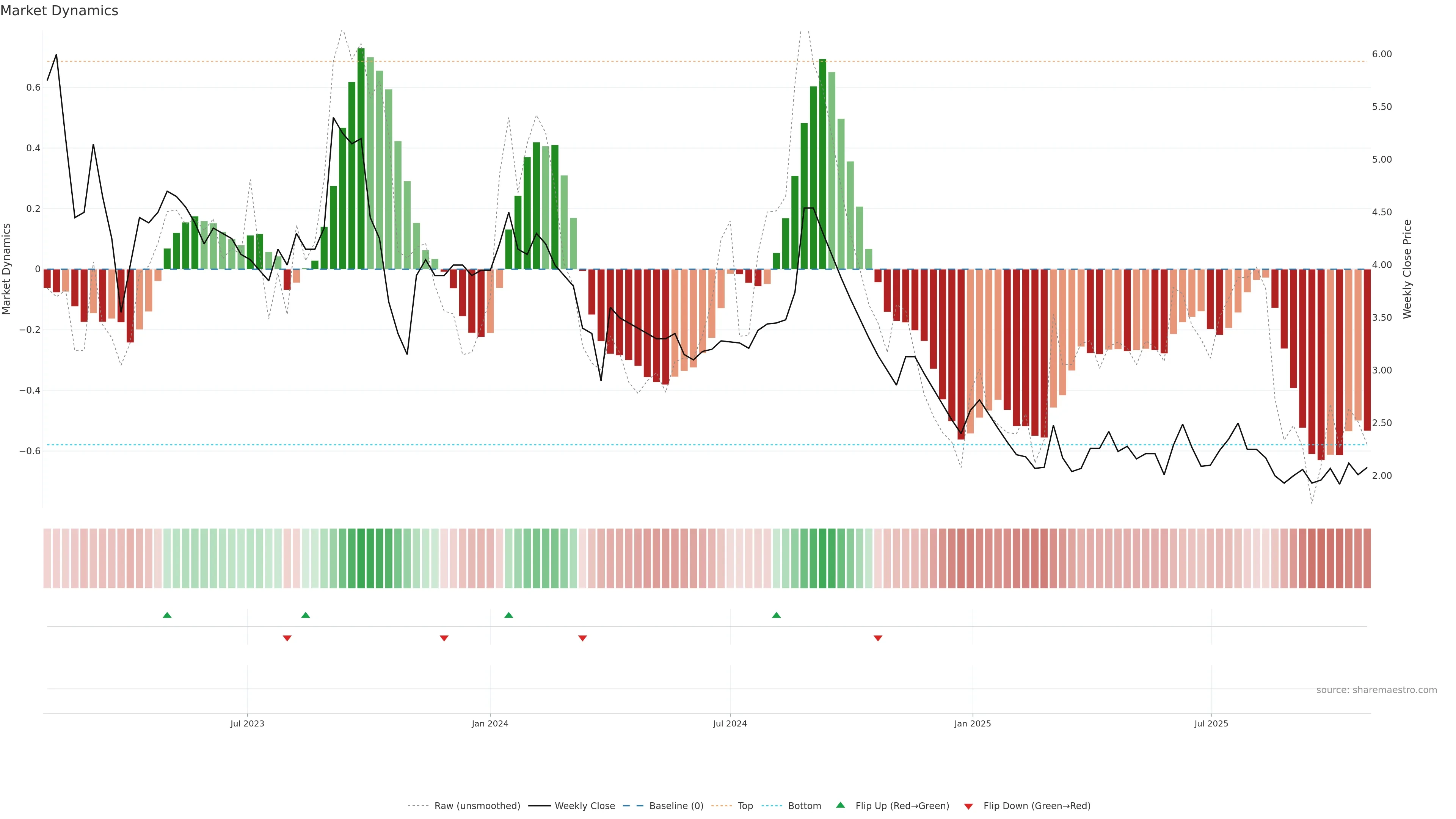
Task: Click the Jan 2025 axis label
Action: pyautogui.click(x=972, y=723)
